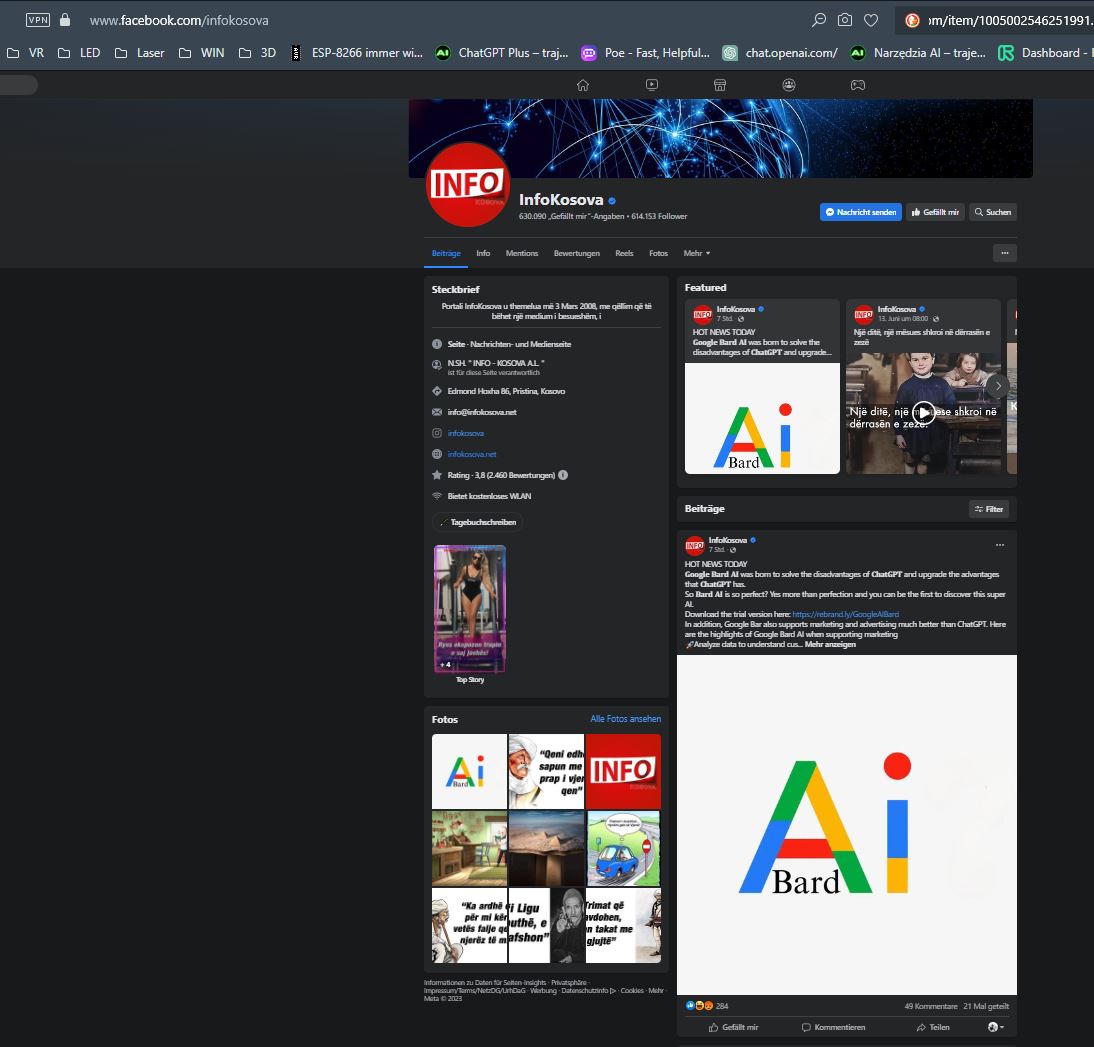Click Teilen to share post

tap(933, 1027)
